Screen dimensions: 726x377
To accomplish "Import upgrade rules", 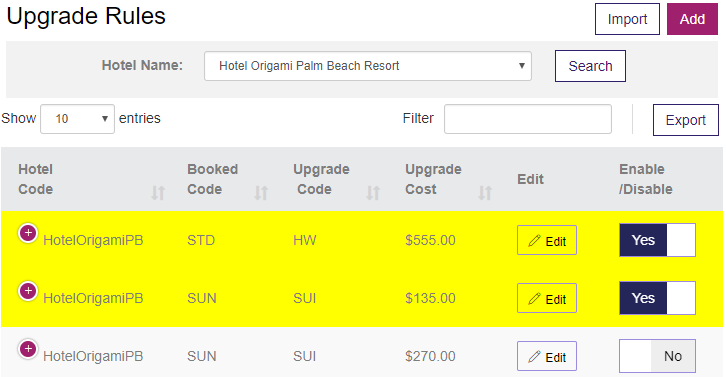I will pyautogui.click(x=627, y=19).
